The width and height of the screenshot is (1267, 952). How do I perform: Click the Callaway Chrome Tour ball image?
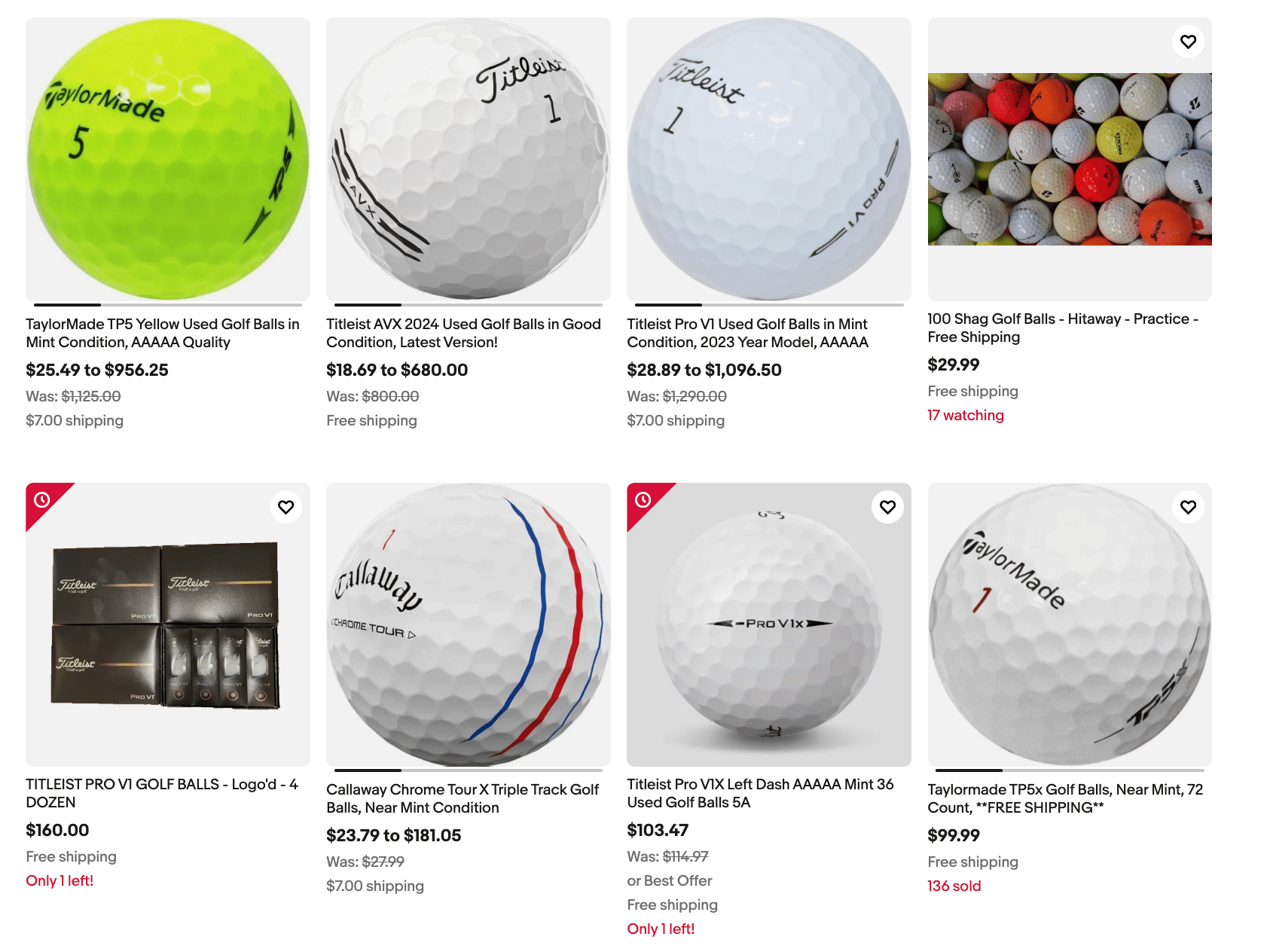pyautogui.click(x=469, y=624)
